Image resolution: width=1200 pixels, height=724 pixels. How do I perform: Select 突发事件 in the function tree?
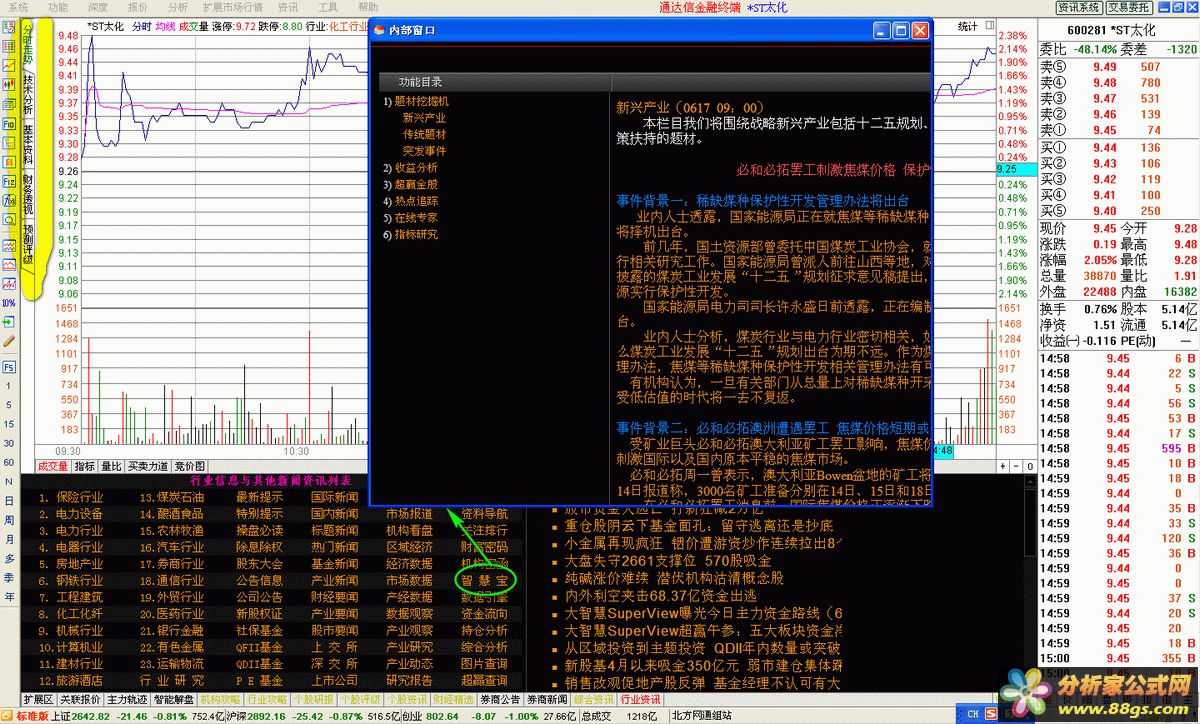pos(424,151)
